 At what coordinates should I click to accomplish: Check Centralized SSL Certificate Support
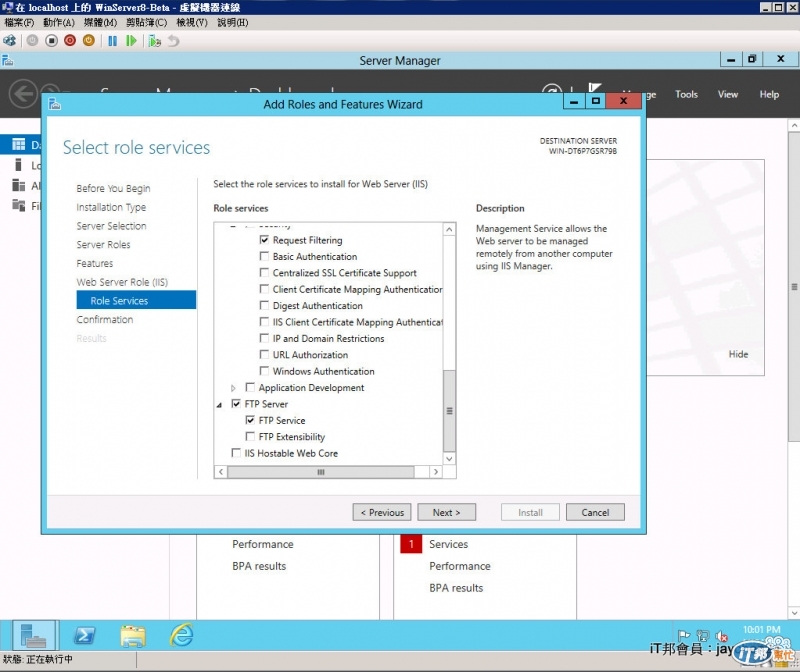(264, 272)
